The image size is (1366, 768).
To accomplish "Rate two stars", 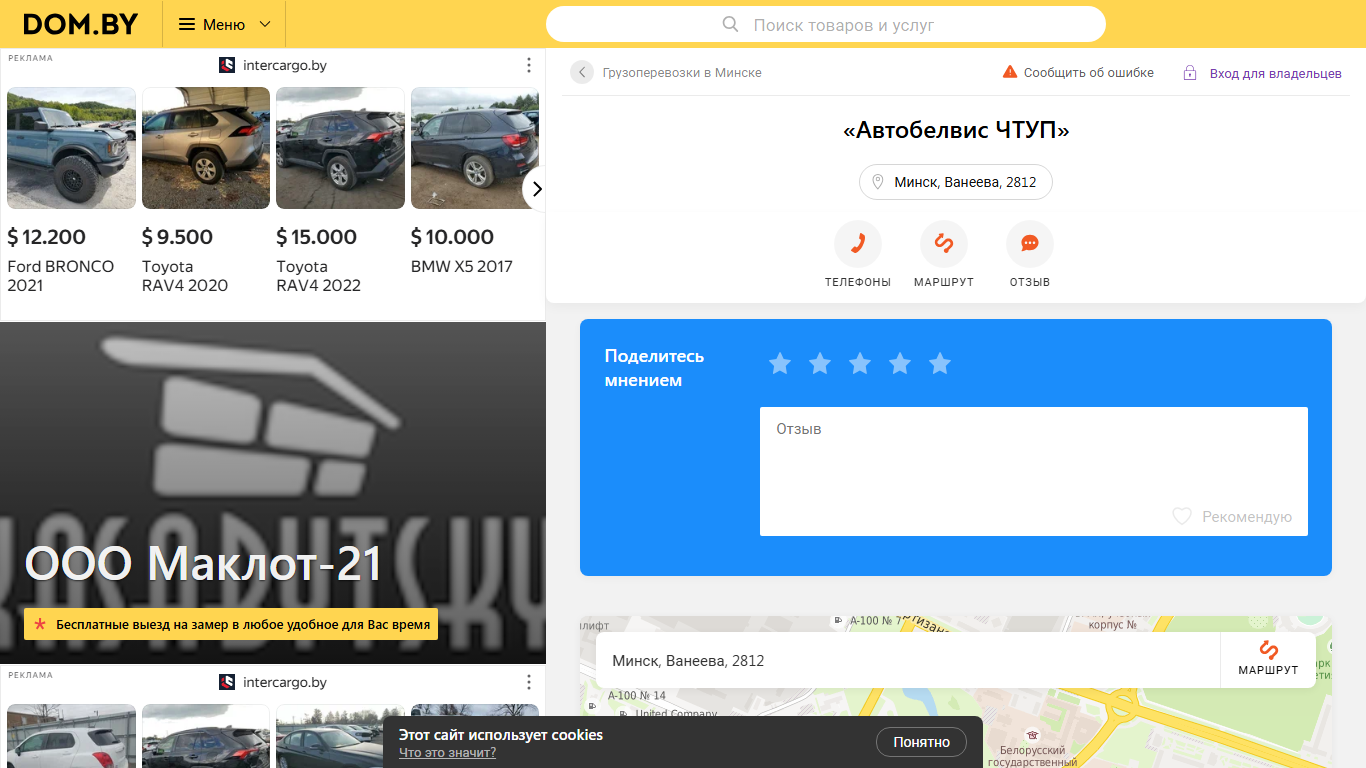I will [x=820, y=363].
